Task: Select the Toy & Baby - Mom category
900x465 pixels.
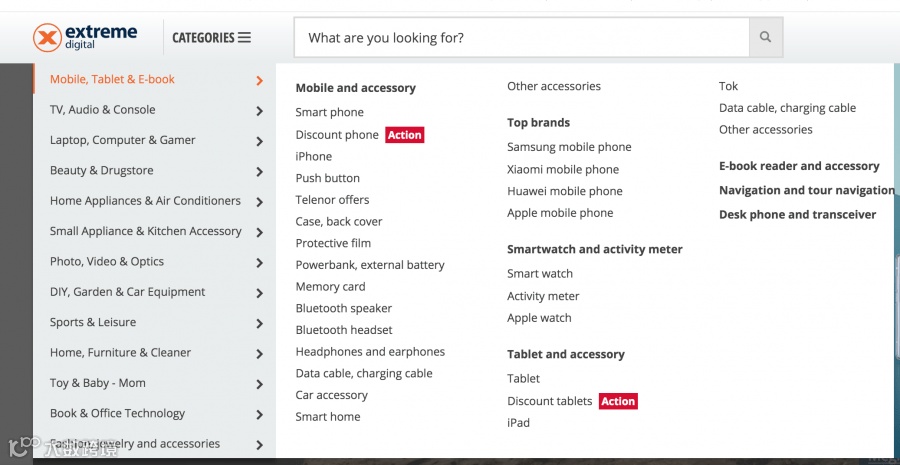Action: [x=98, y=383]
